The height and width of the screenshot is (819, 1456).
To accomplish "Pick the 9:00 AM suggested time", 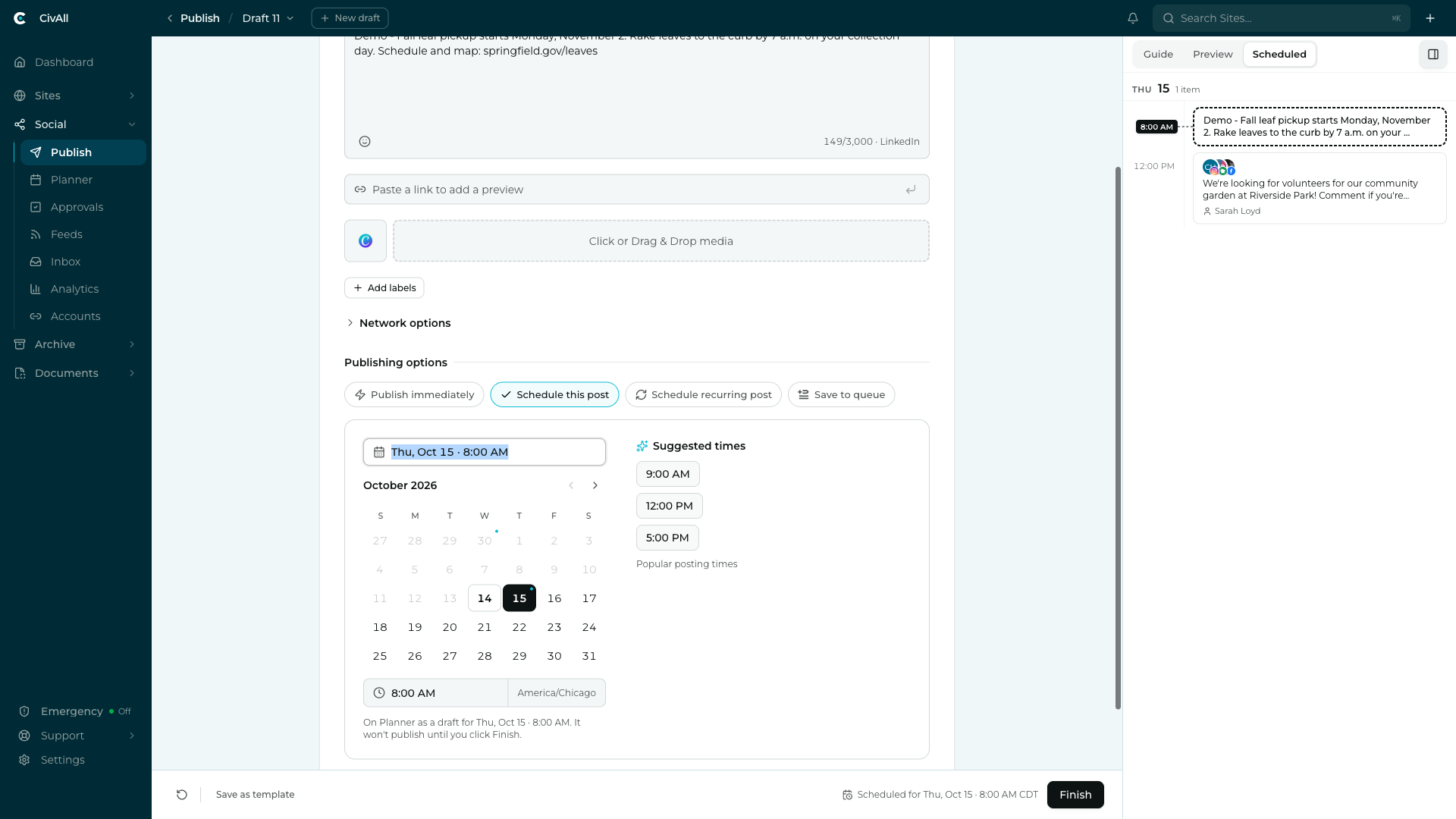I will coord(667,474).
